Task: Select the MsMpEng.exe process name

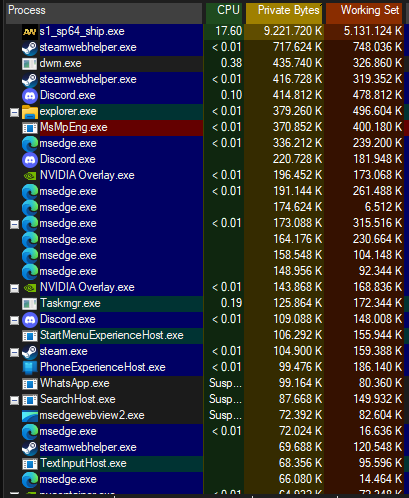Action: click(x=74, y=127)
